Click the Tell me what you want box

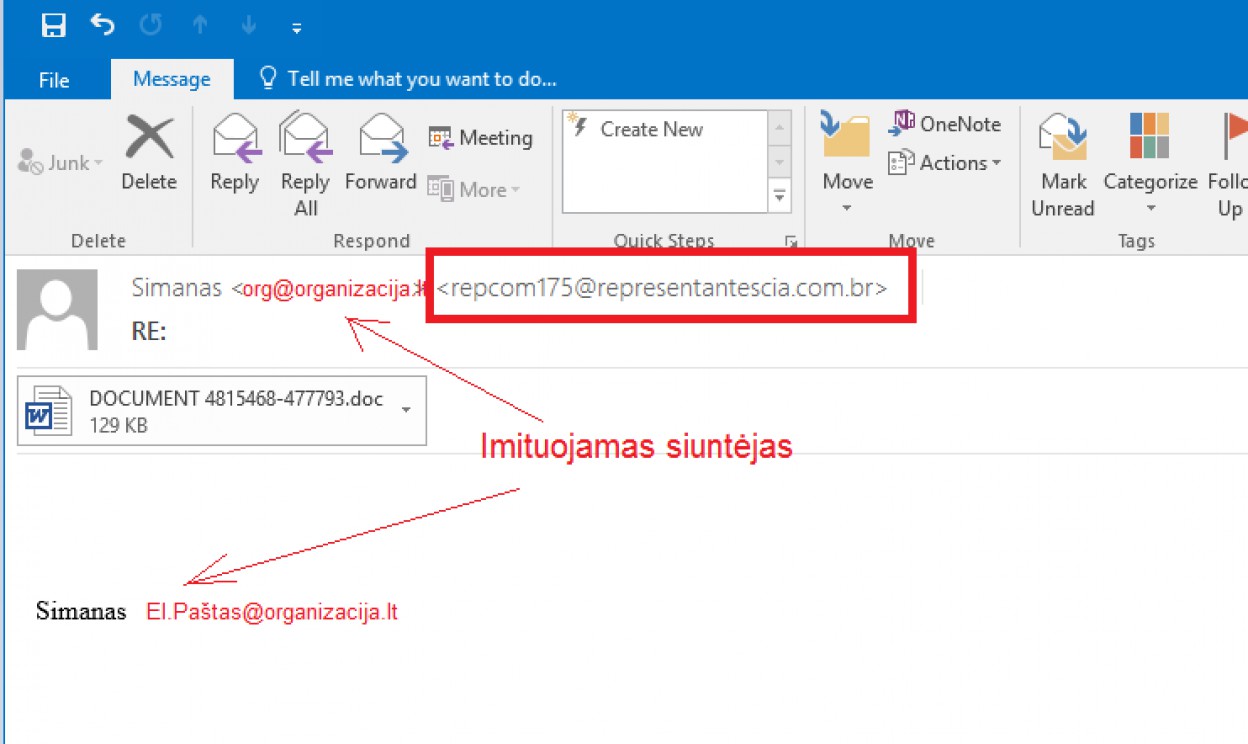(421, 79)
